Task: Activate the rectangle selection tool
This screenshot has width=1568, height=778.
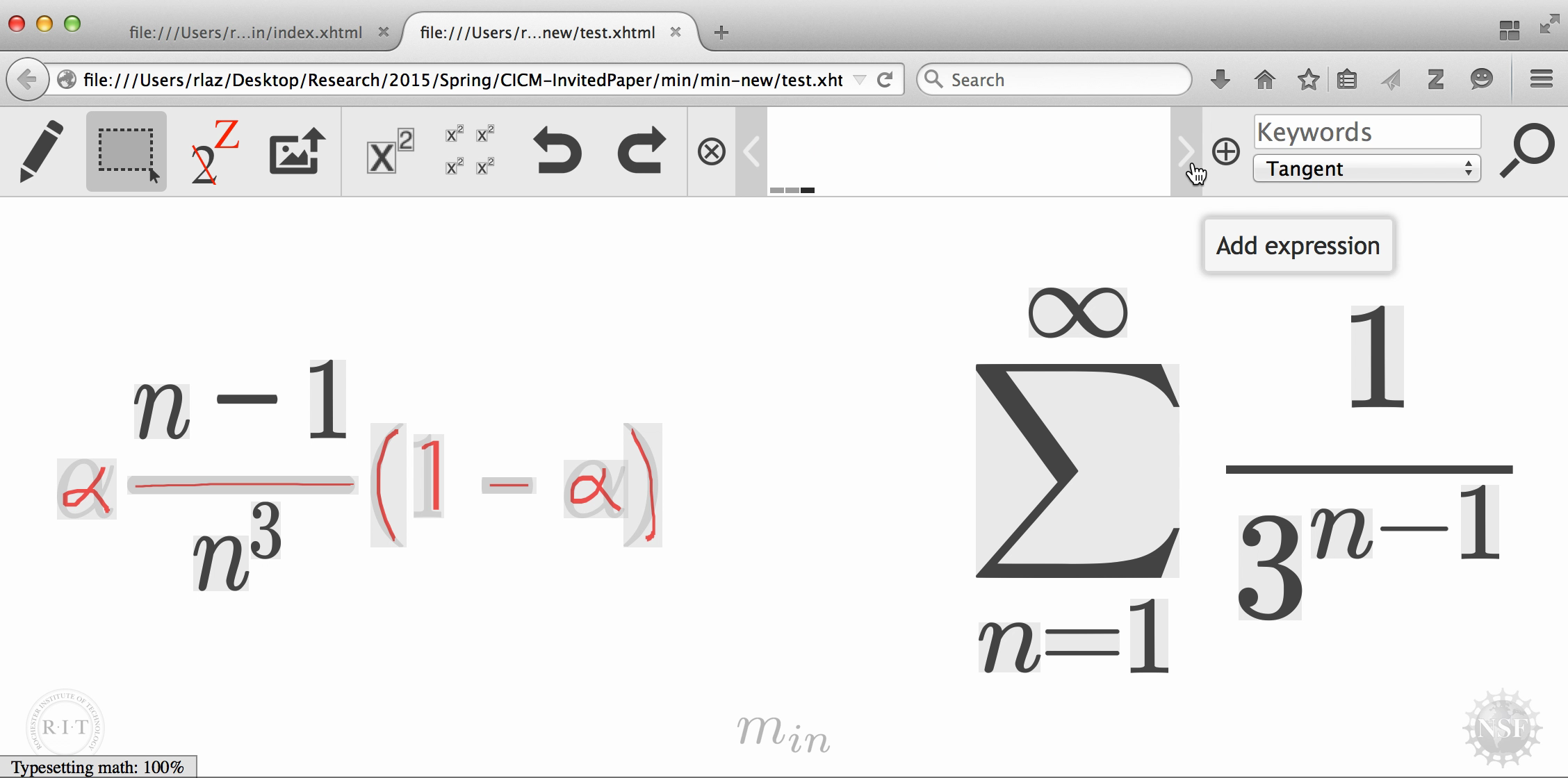Action: click(x=126, y=151)
